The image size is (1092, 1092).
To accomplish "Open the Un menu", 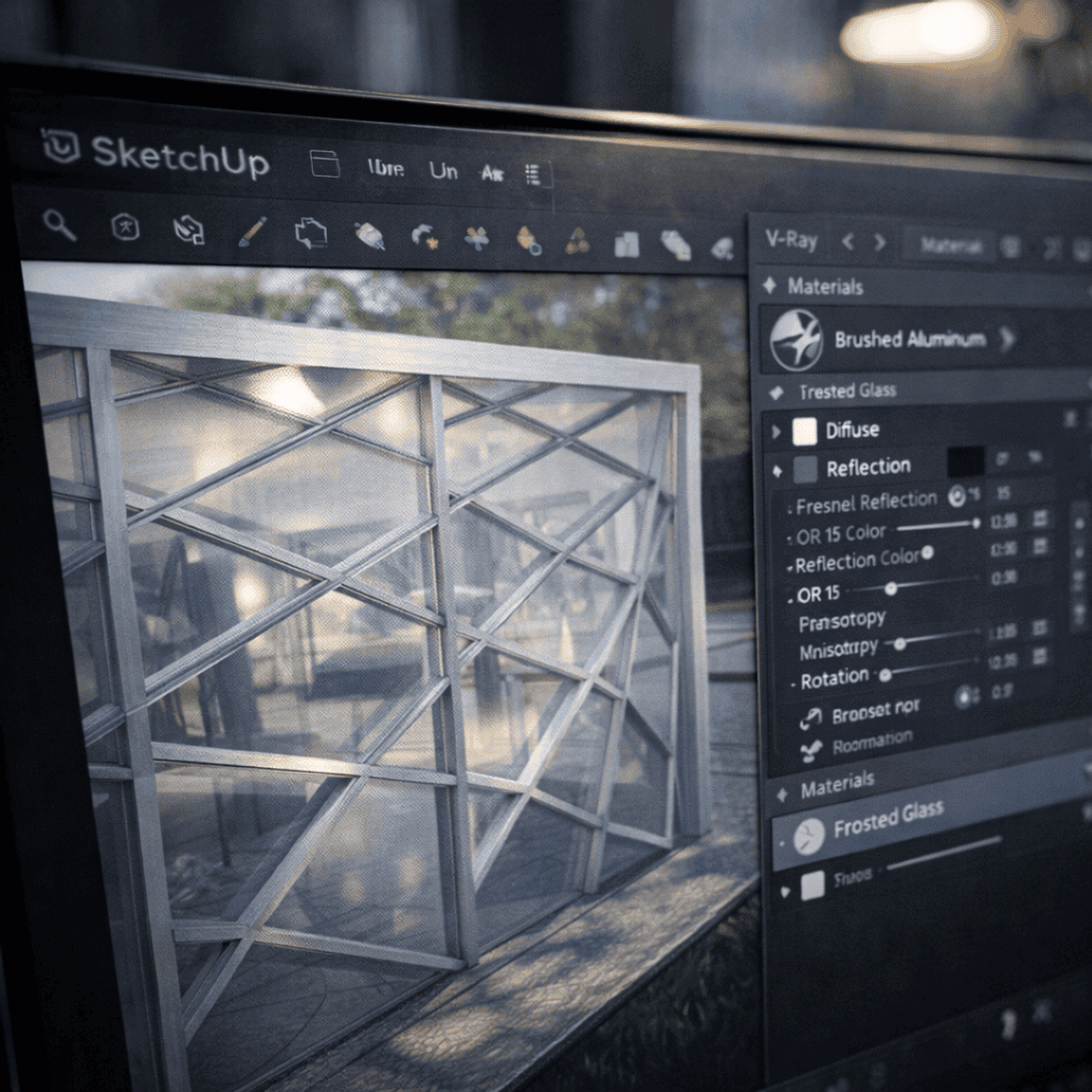I will [443, 170].
